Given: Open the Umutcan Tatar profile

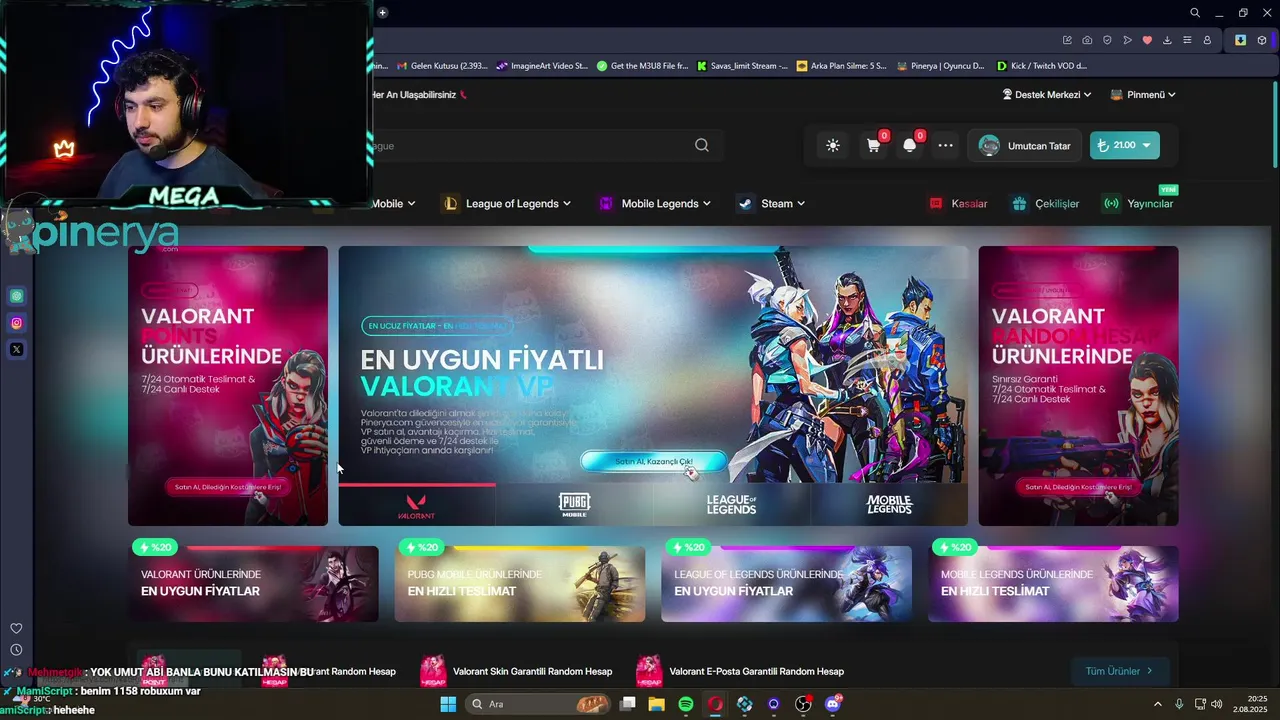Looking at the screenshot, I should pyautogui.click(x=1025, y=146).
